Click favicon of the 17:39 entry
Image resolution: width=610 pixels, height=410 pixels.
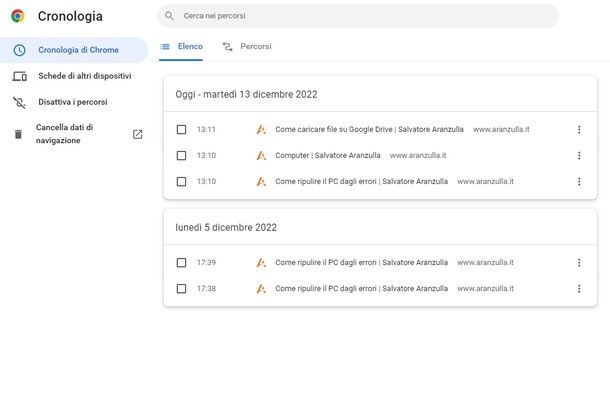pyautogui.click(x=261, y=263)
